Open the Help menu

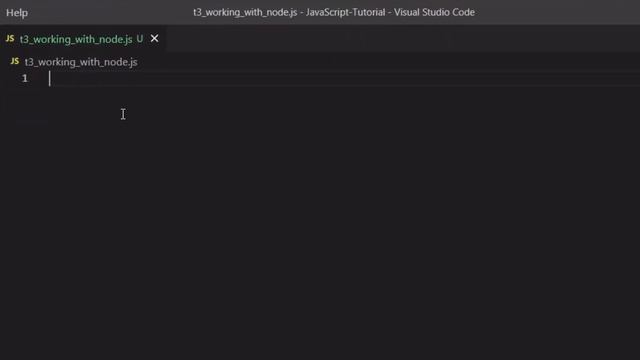pyautogui.click(x=17, y=13)
